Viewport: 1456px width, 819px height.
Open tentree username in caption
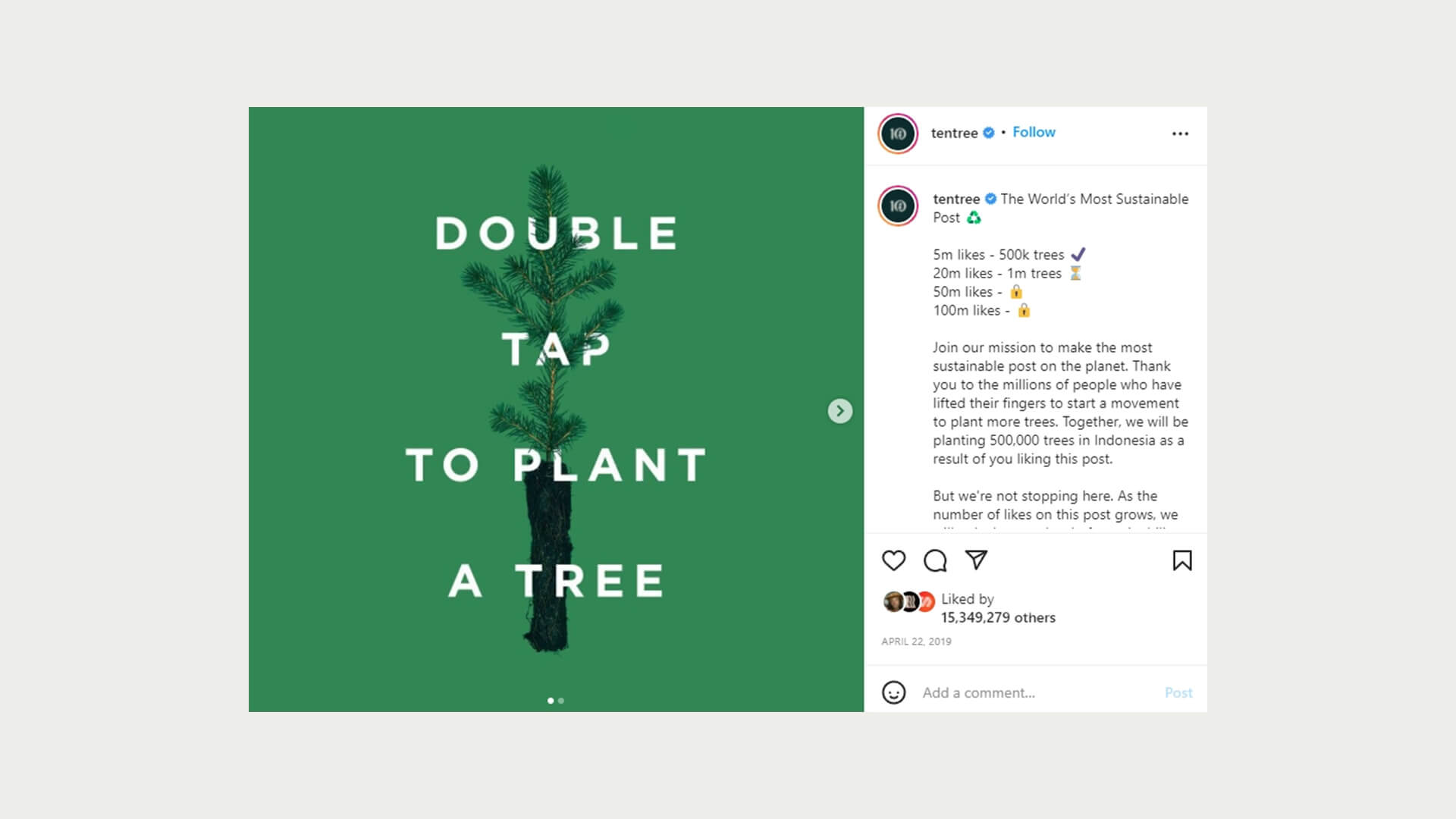956,199
